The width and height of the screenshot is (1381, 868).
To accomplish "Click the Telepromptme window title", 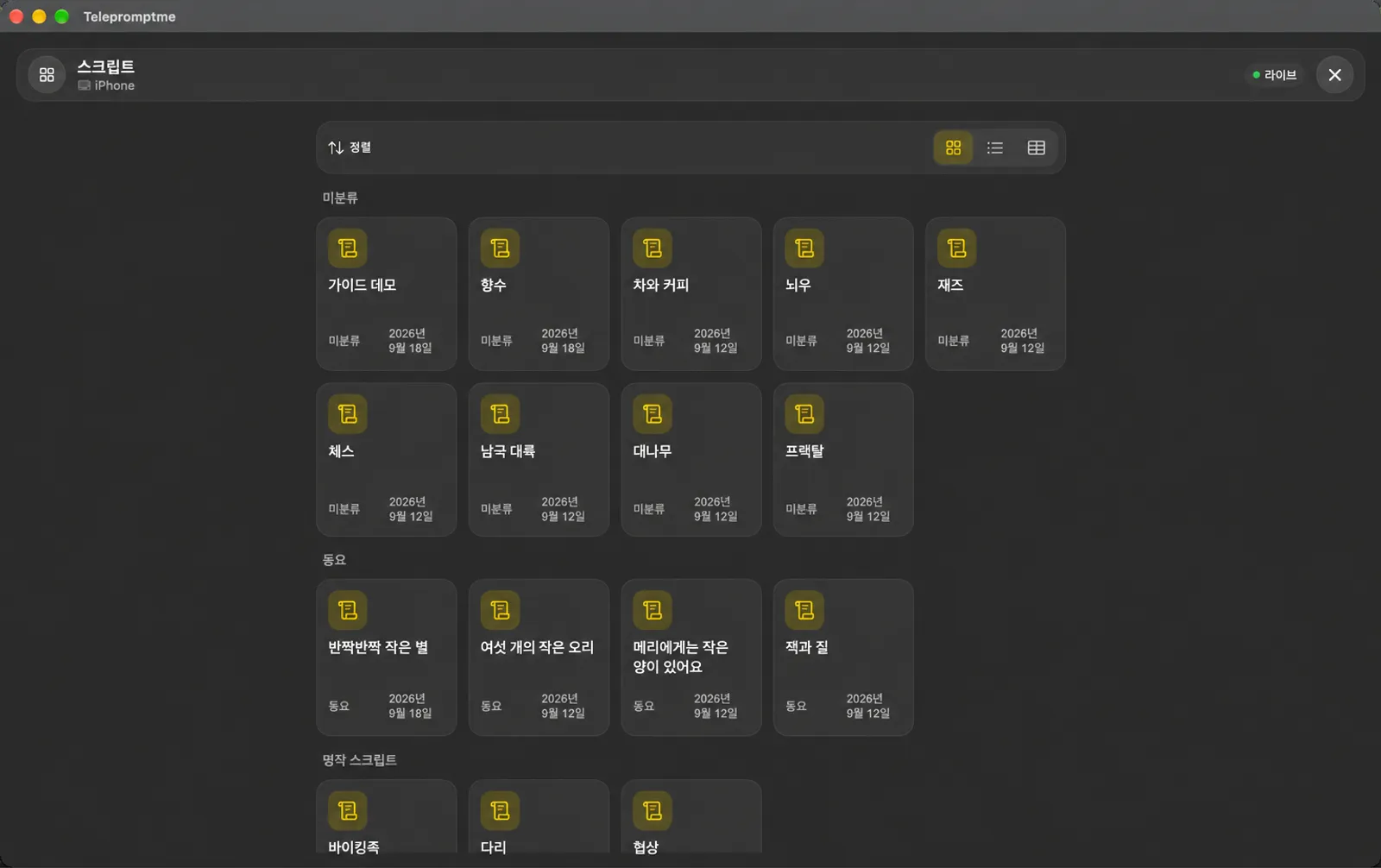I will coord(129,16).
